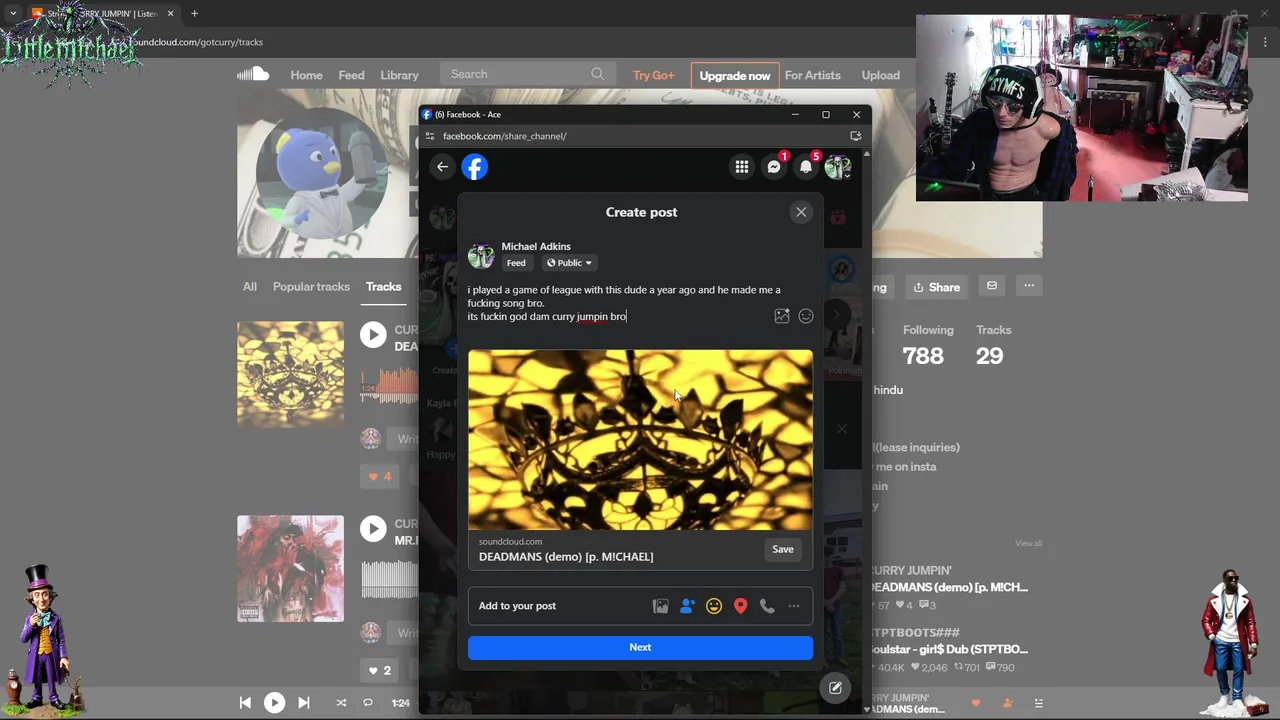
Task: Open SoundCloud Library tab
Action: coord(399,75)
